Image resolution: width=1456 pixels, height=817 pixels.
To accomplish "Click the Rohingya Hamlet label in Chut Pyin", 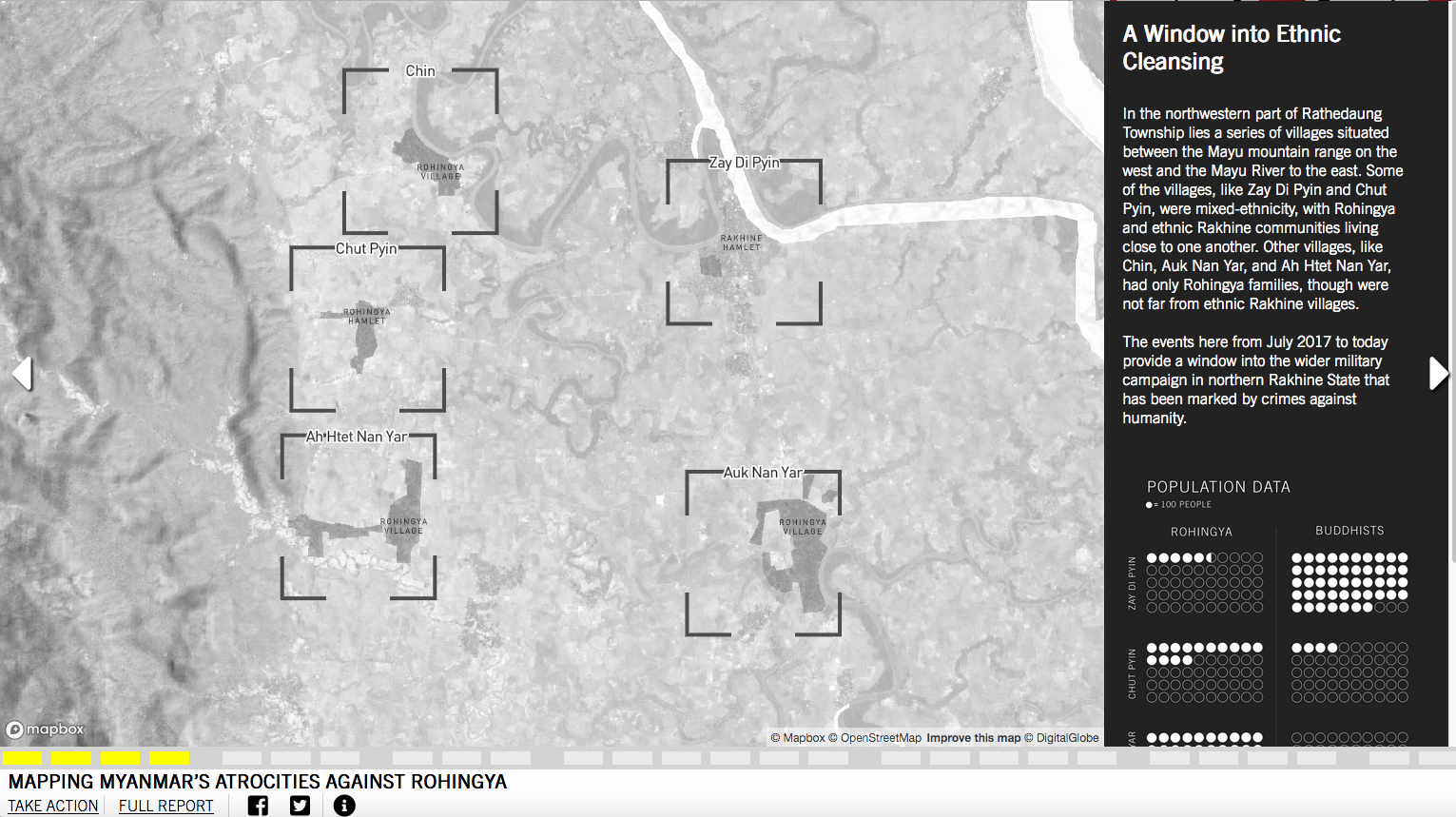I will coord(367,317).
